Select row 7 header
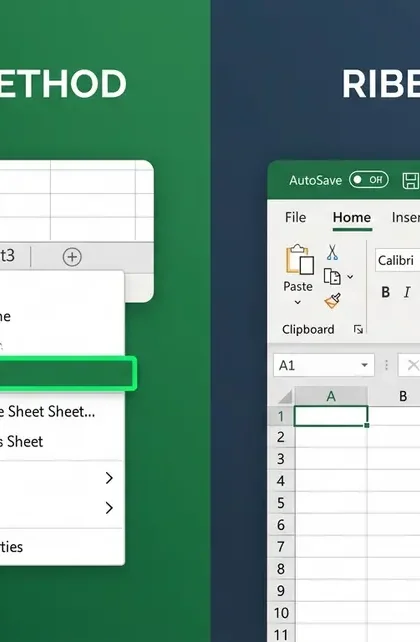The image size is (420, 642). tap(281, 547)
